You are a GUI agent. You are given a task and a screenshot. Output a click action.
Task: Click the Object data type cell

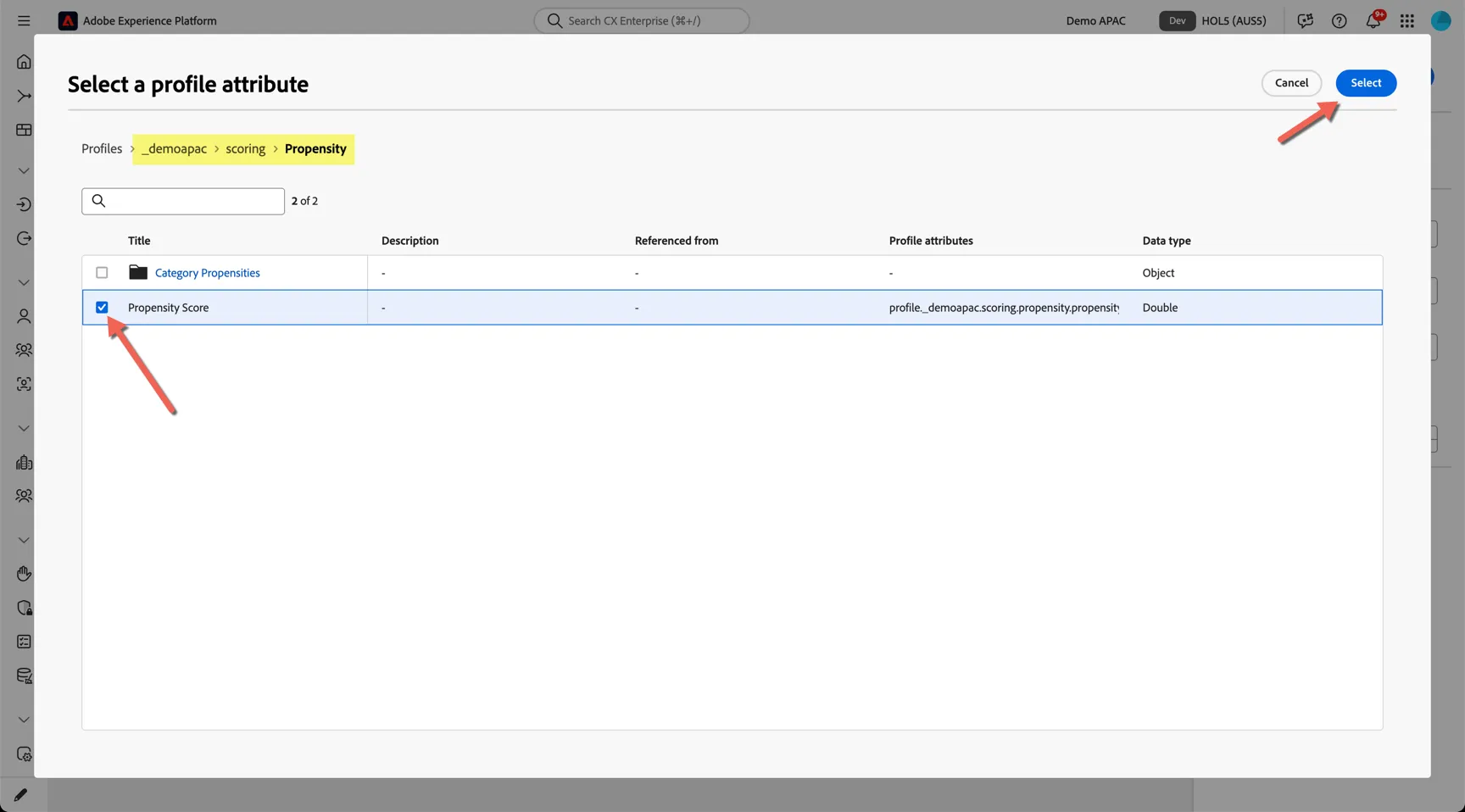click(x=1158, y=273)
